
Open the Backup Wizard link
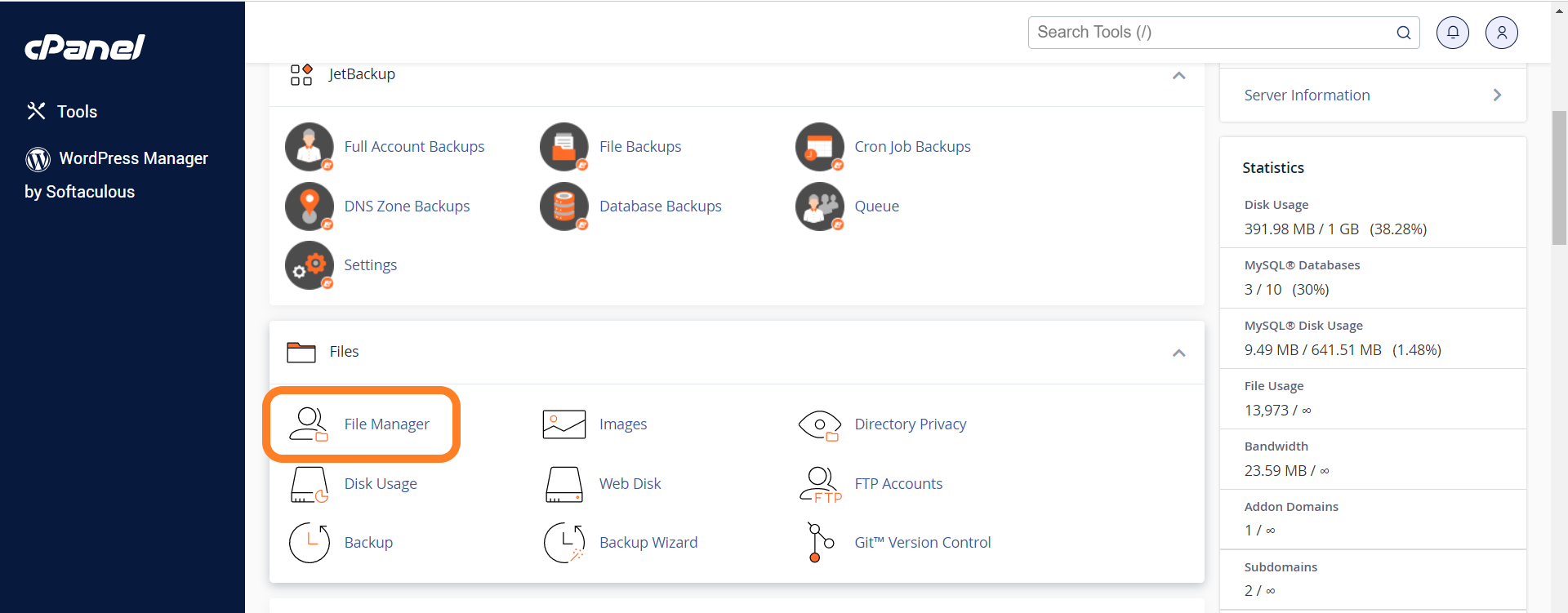tap(648, 543)
